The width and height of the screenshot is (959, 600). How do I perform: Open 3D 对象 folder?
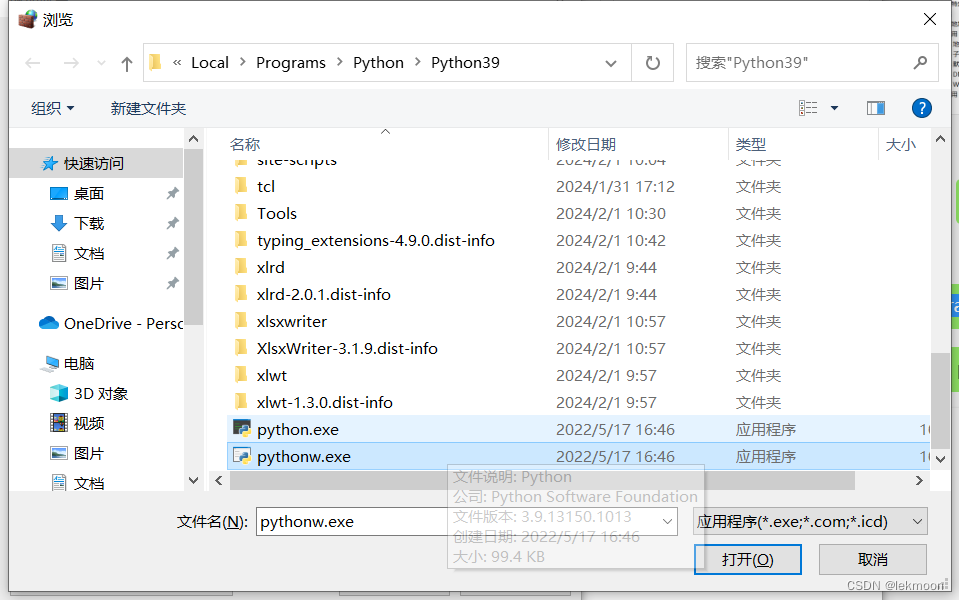tap(101, 393)
